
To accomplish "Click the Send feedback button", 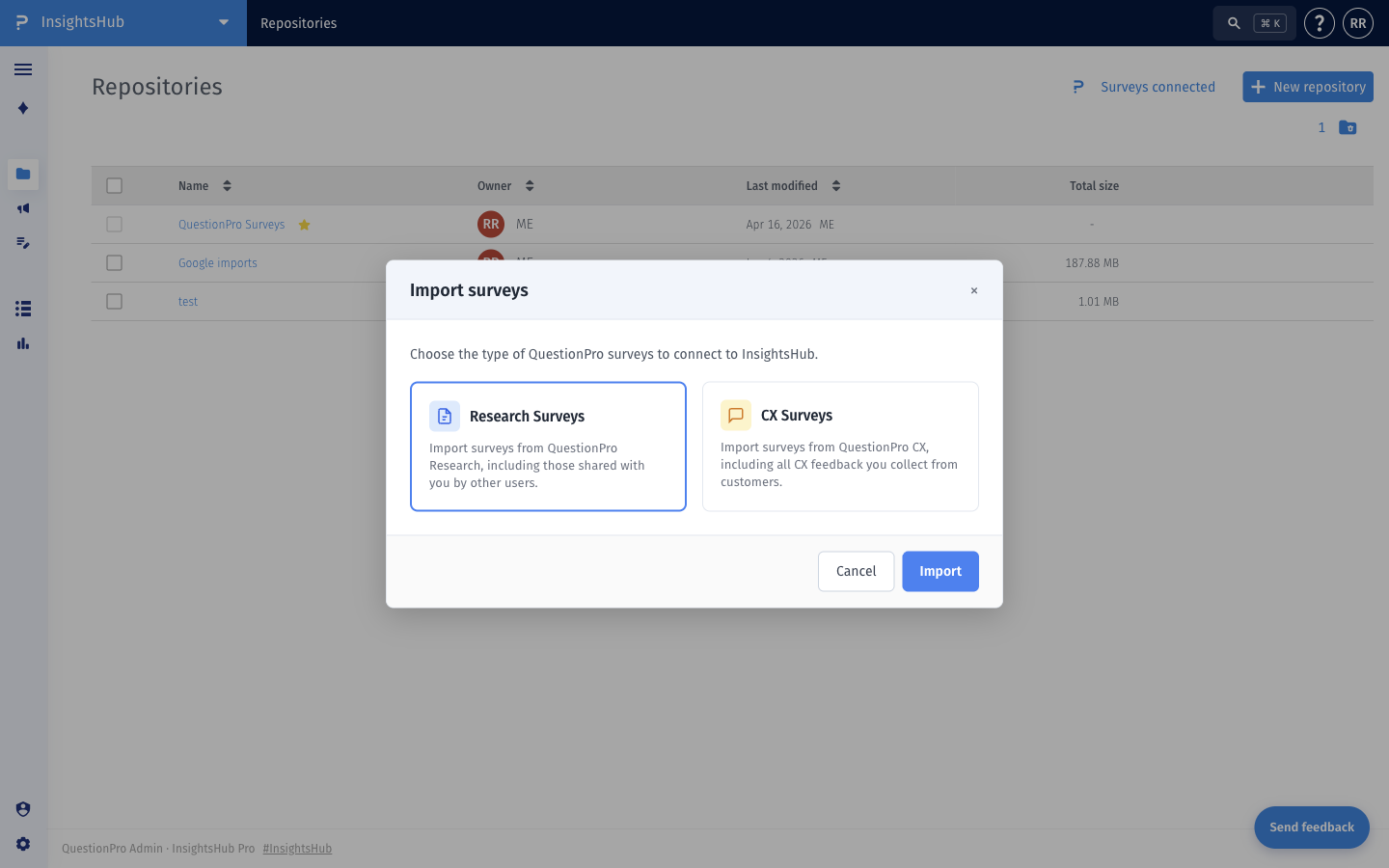I will (x=1312, y=827).
